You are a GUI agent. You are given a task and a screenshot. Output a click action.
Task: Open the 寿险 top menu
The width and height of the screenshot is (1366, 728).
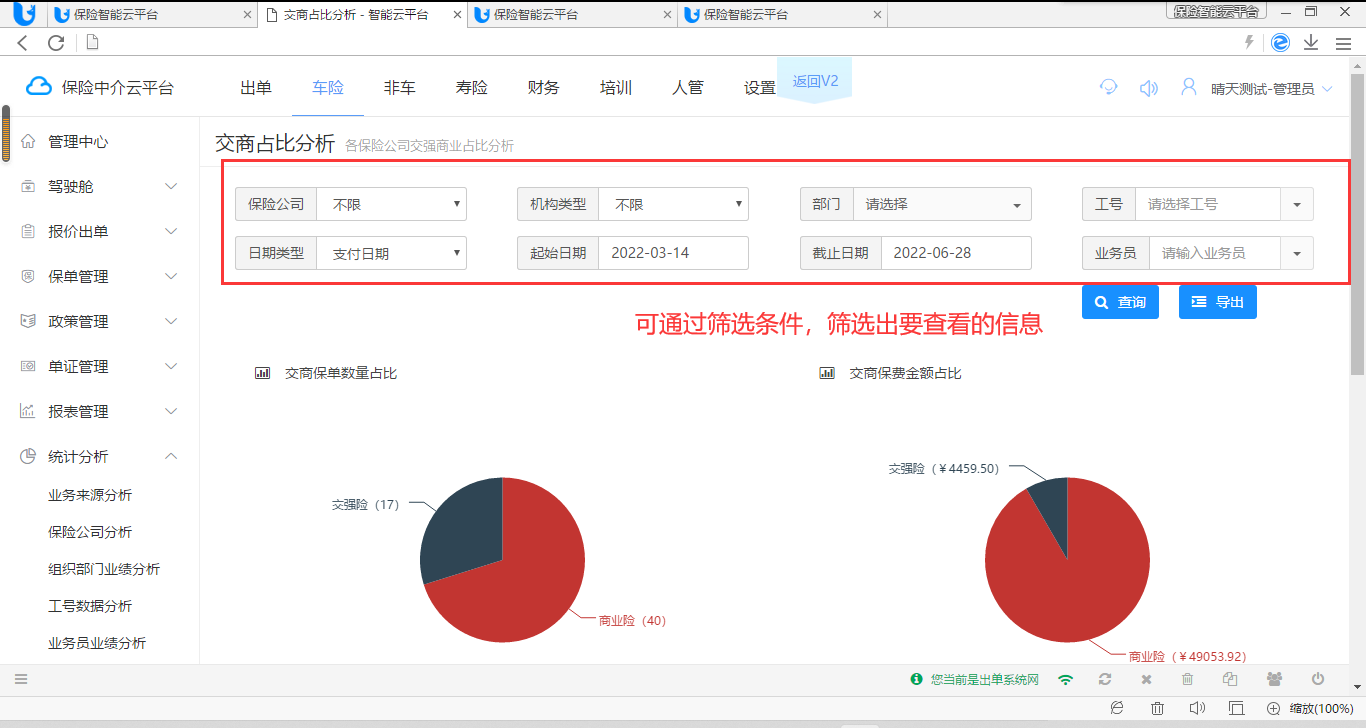coord(472,88)
